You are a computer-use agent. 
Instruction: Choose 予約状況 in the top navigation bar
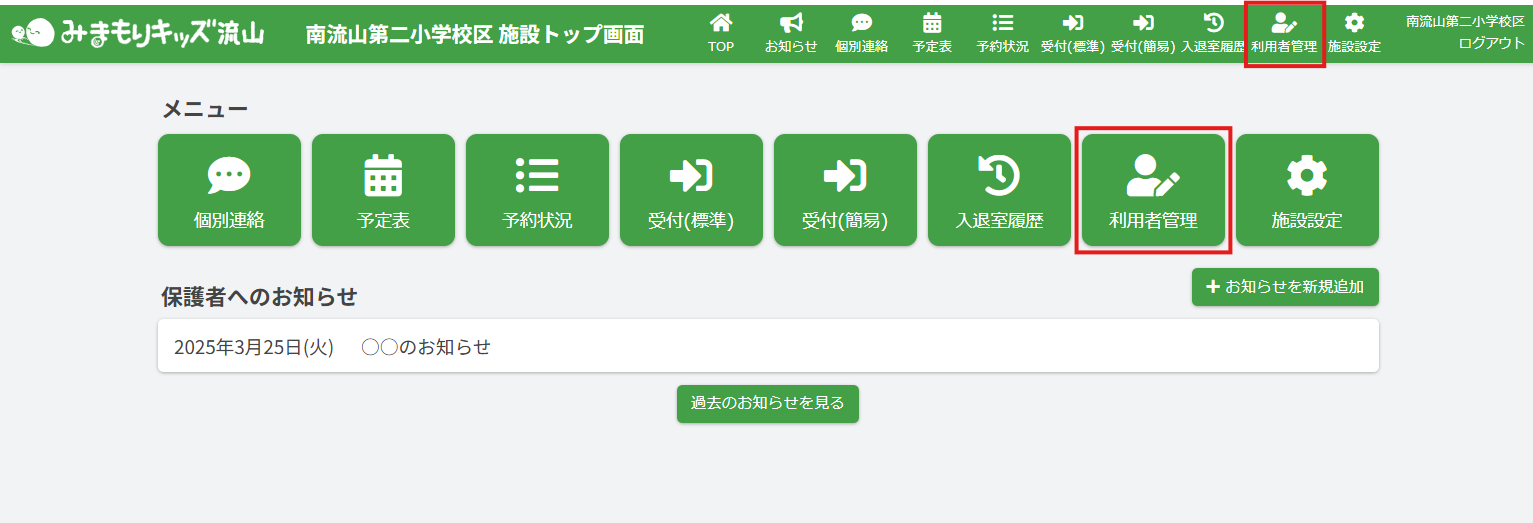(x=1002, y=33)
